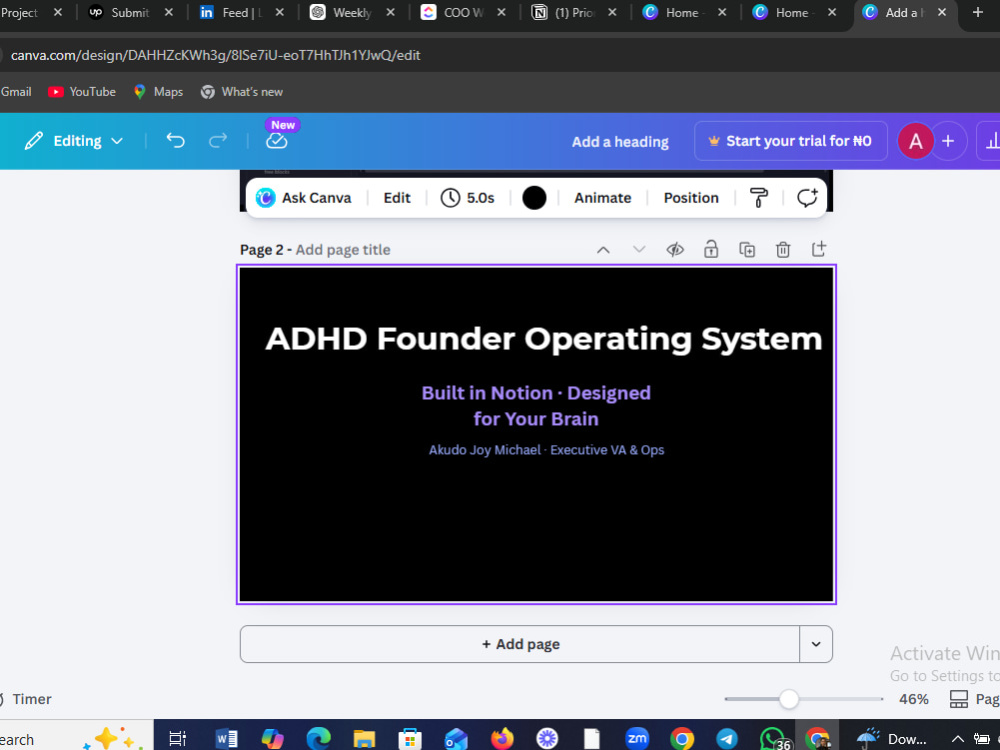The height and width of the screenshot is (750, 1000).
Task: Open analytics chart icon in header
Action: click(x=992, y=141)
